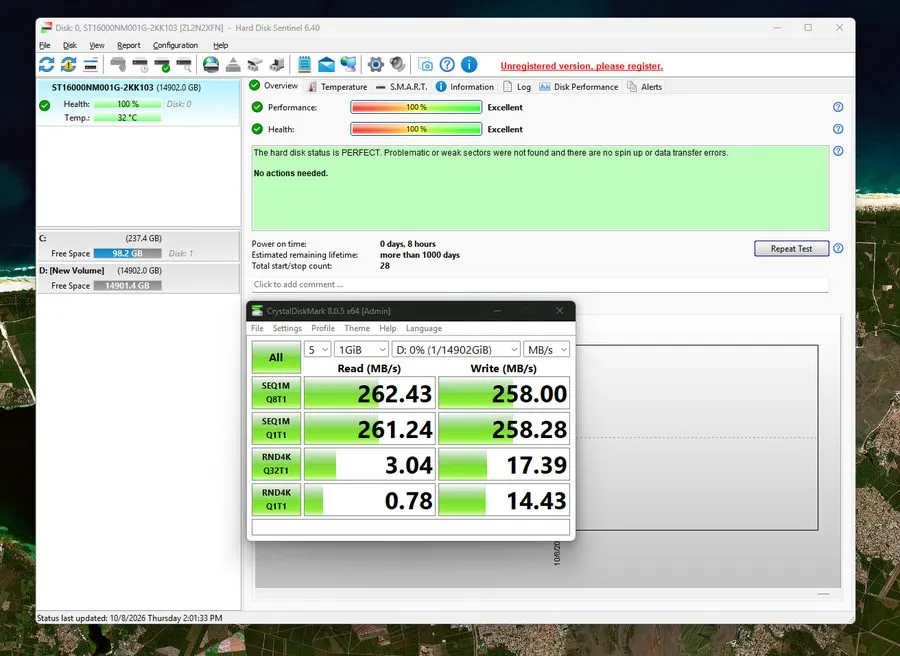Click the refresh disk information icon
900x656 pixels.
click(x=46, y=64)
